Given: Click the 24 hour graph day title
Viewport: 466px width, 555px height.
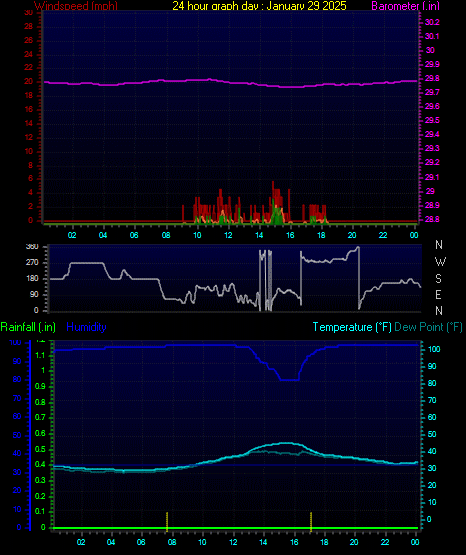Looking at the screenshot, I should coord(259,6).
